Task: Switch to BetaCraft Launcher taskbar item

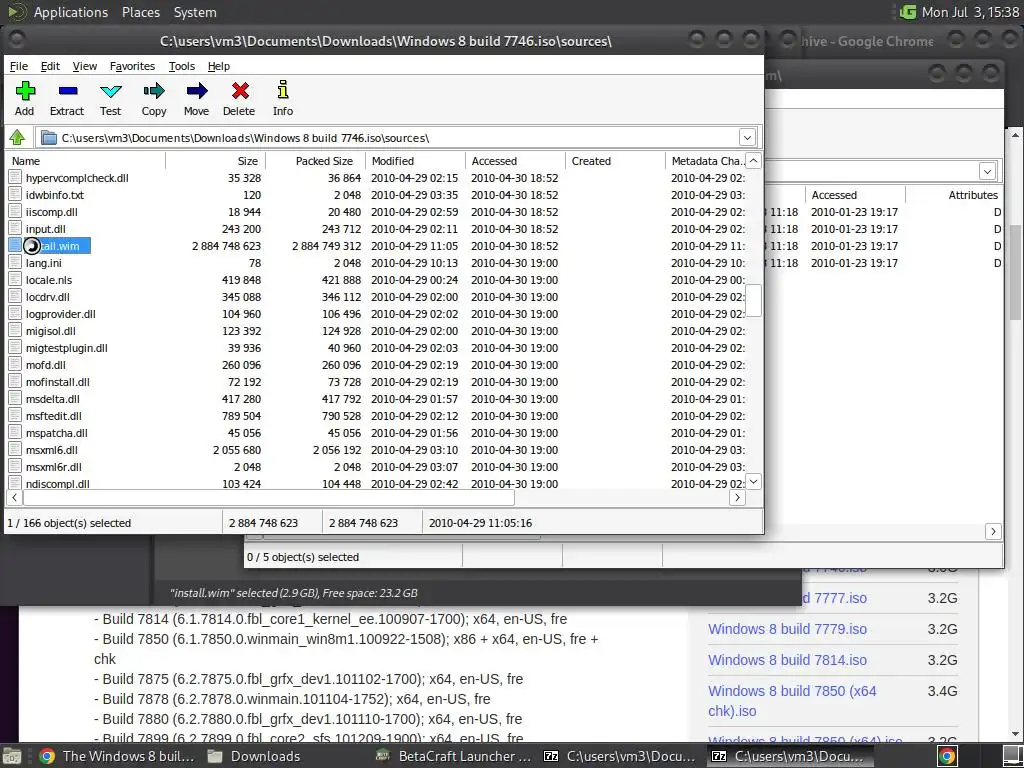Action: click(x=454, y=756)
